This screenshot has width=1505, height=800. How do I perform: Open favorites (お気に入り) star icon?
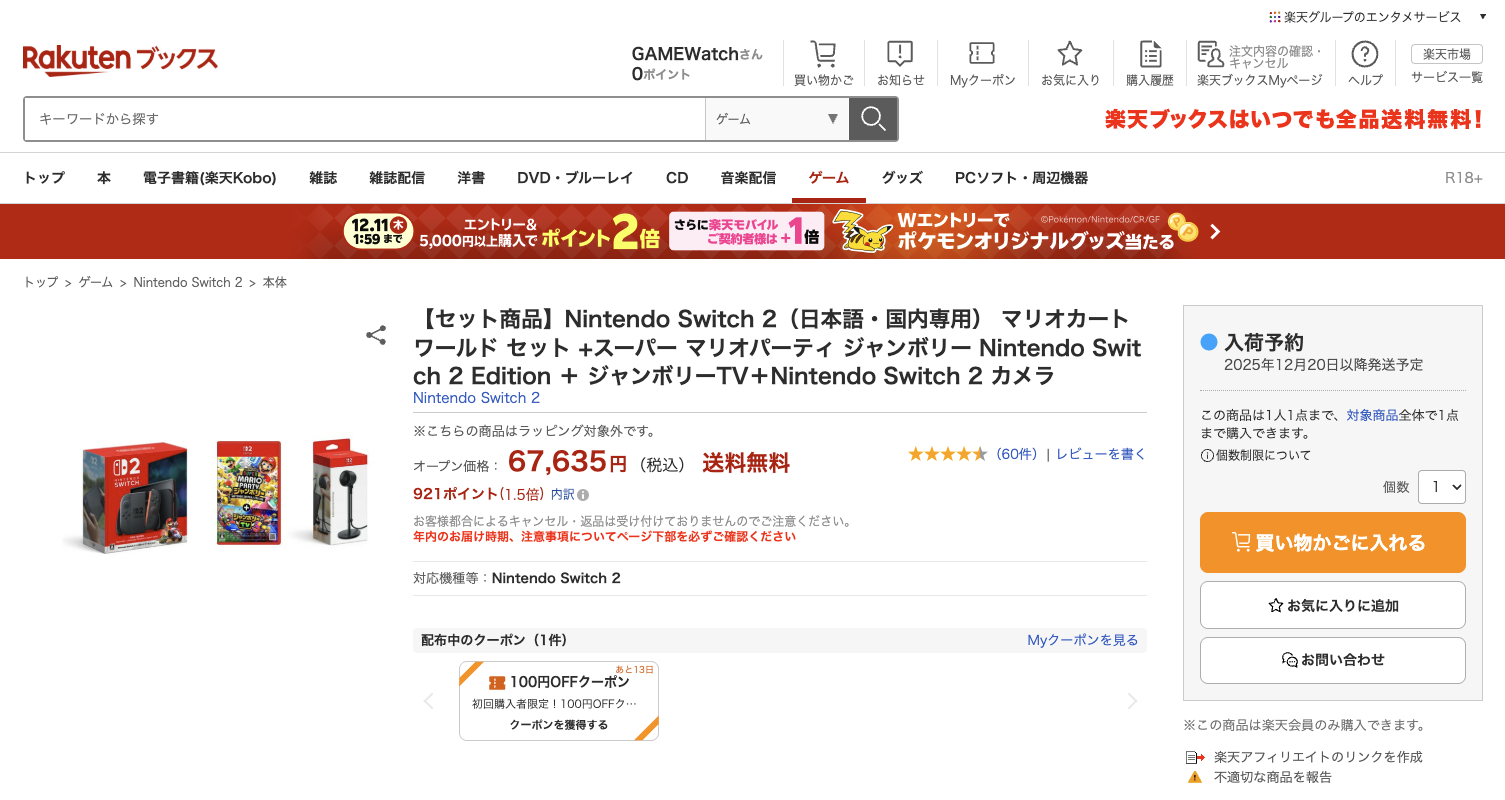point(1070,54)
